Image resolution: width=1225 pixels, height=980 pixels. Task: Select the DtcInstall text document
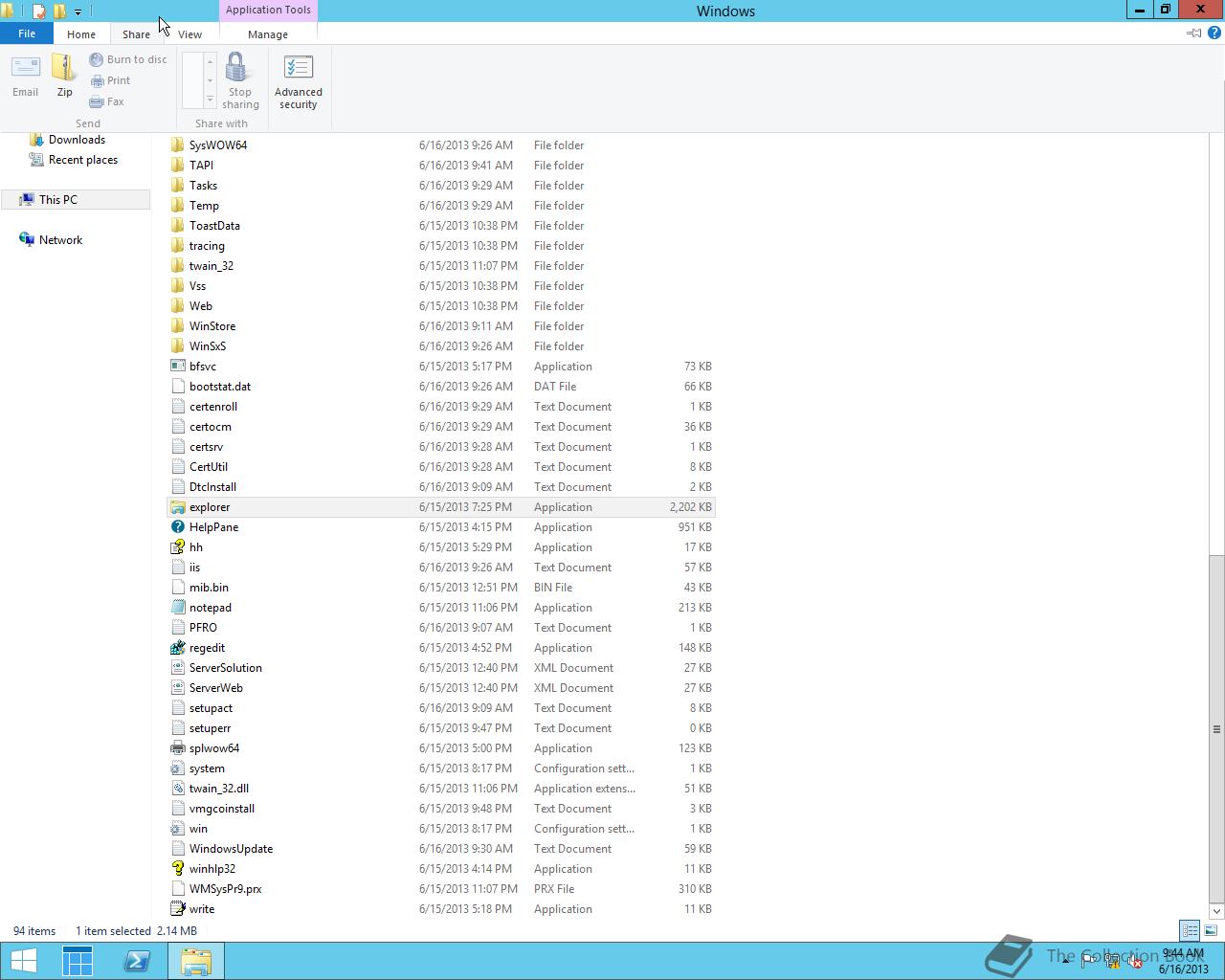[441, 487]
